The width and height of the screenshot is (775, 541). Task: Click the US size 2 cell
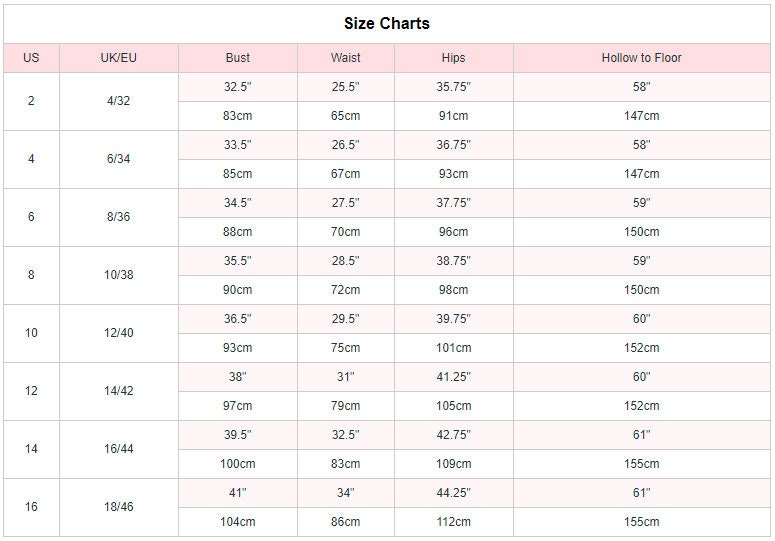(31, 101)
